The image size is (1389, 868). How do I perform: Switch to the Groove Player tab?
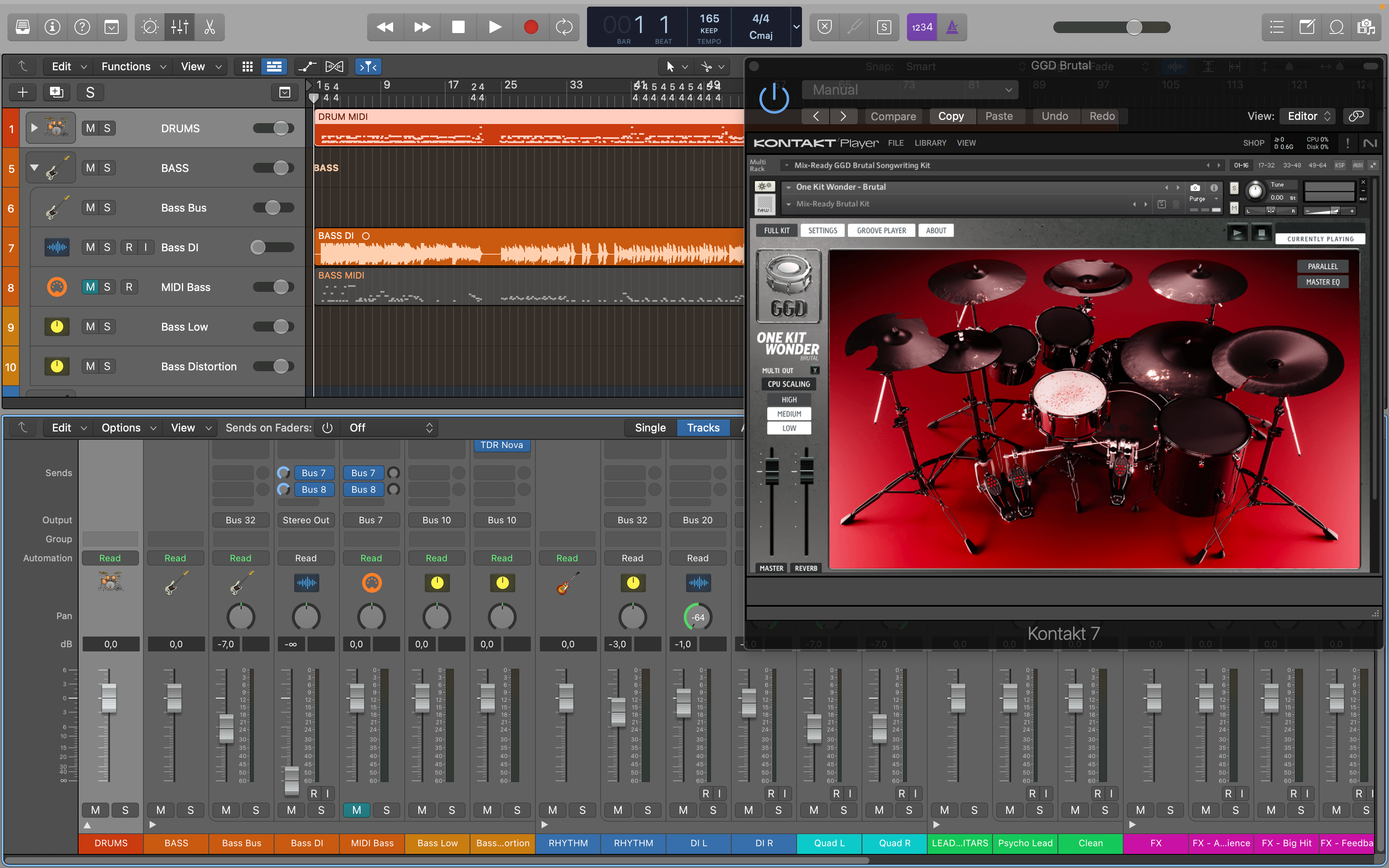pyautogui.click(x=881, y=231)
